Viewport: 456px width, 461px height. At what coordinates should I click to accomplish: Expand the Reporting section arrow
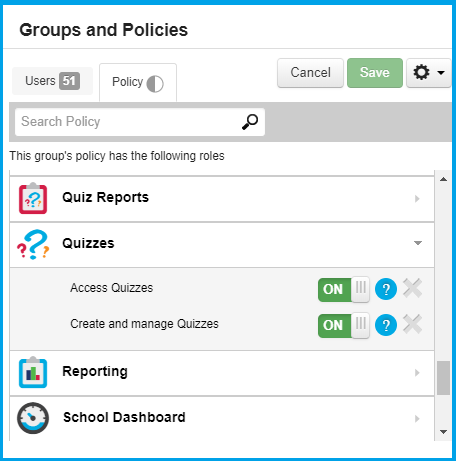(x=417, y=373)
